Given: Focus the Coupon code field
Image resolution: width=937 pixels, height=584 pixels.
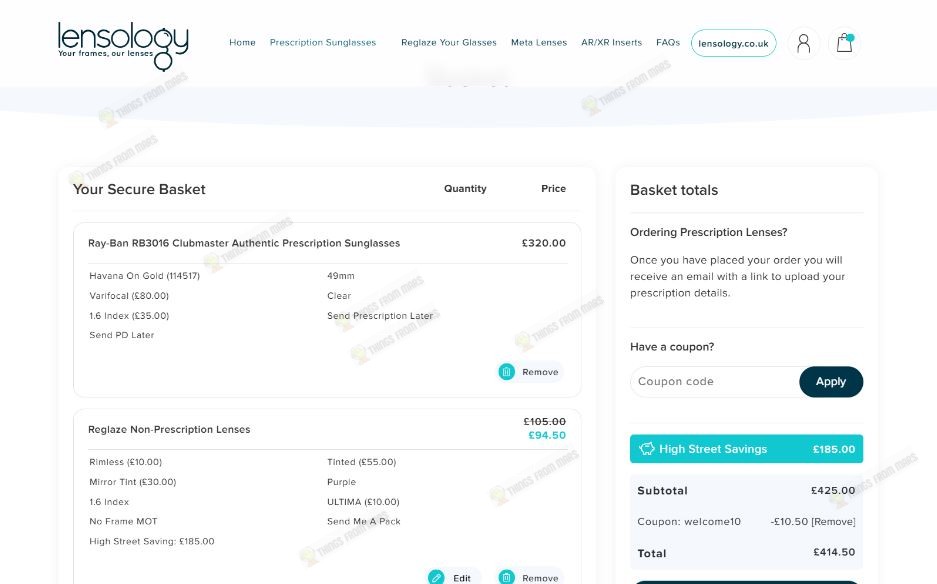Looking at the screenshot, I should pyautogui.click(x=715, y=381).
